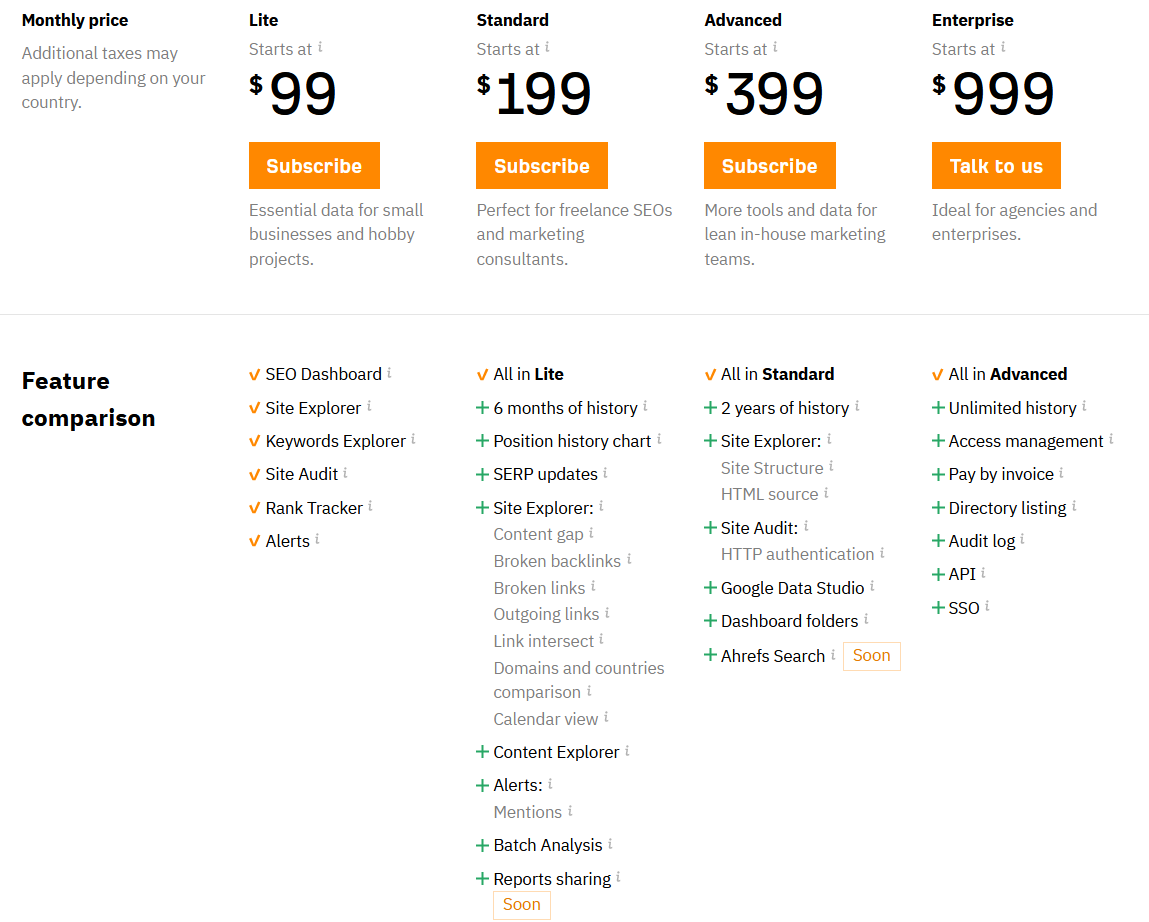
Task: Click info icon beside HTTP authentication
Action: tap(882, 552)
